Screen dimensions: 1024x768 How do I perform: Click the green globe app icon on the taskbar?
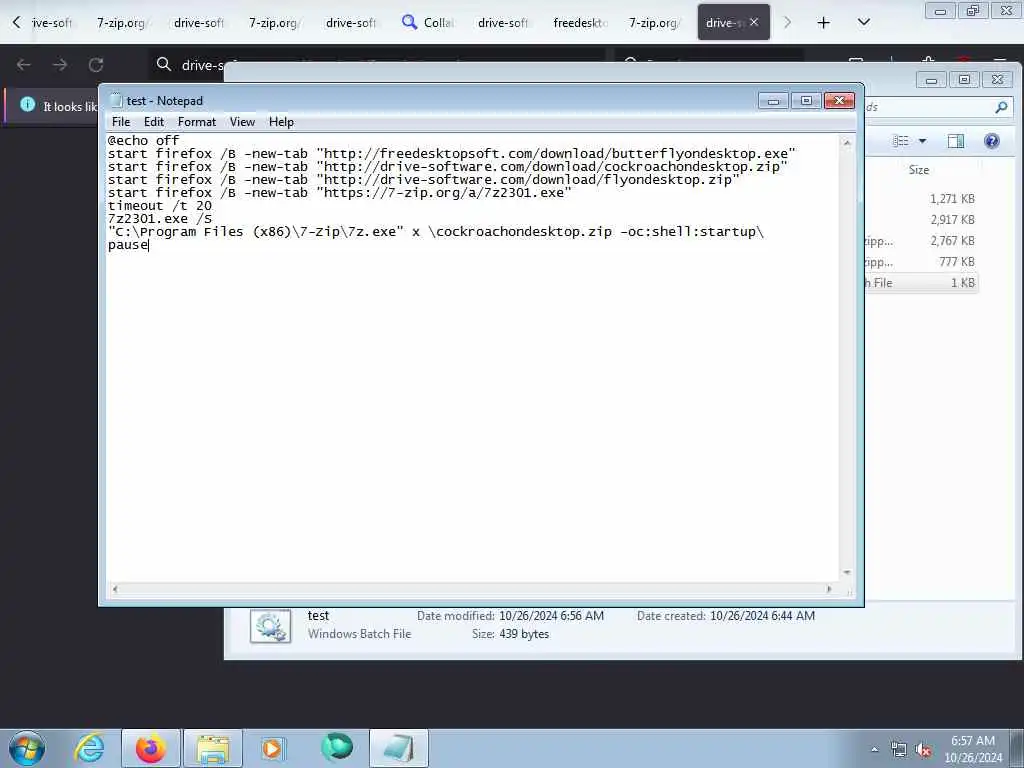tap(337, 747)
